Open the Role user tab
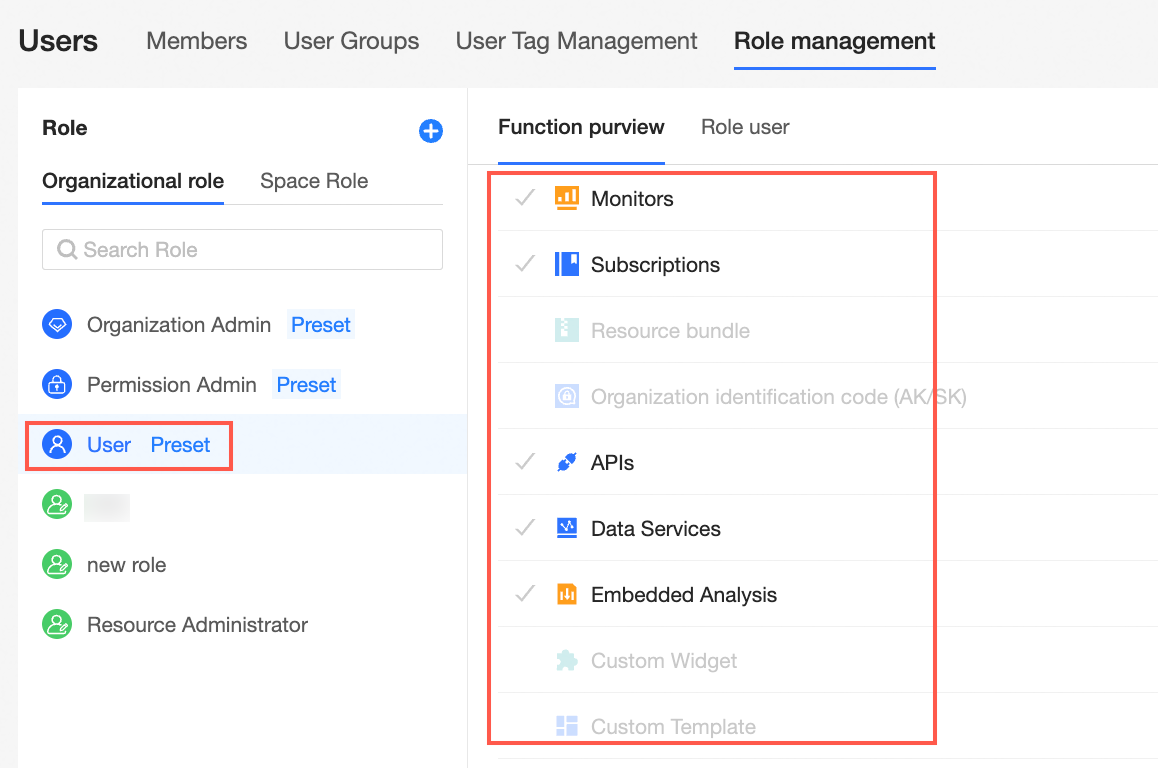 [x=745, y=127]
